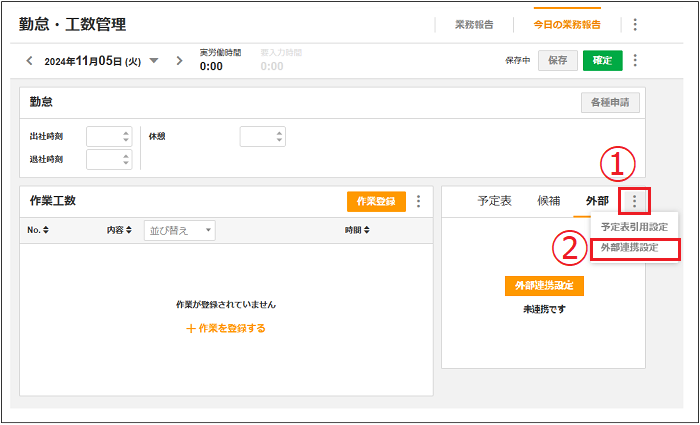
Task: Select the 外部 tab
Action: (597, 201)
